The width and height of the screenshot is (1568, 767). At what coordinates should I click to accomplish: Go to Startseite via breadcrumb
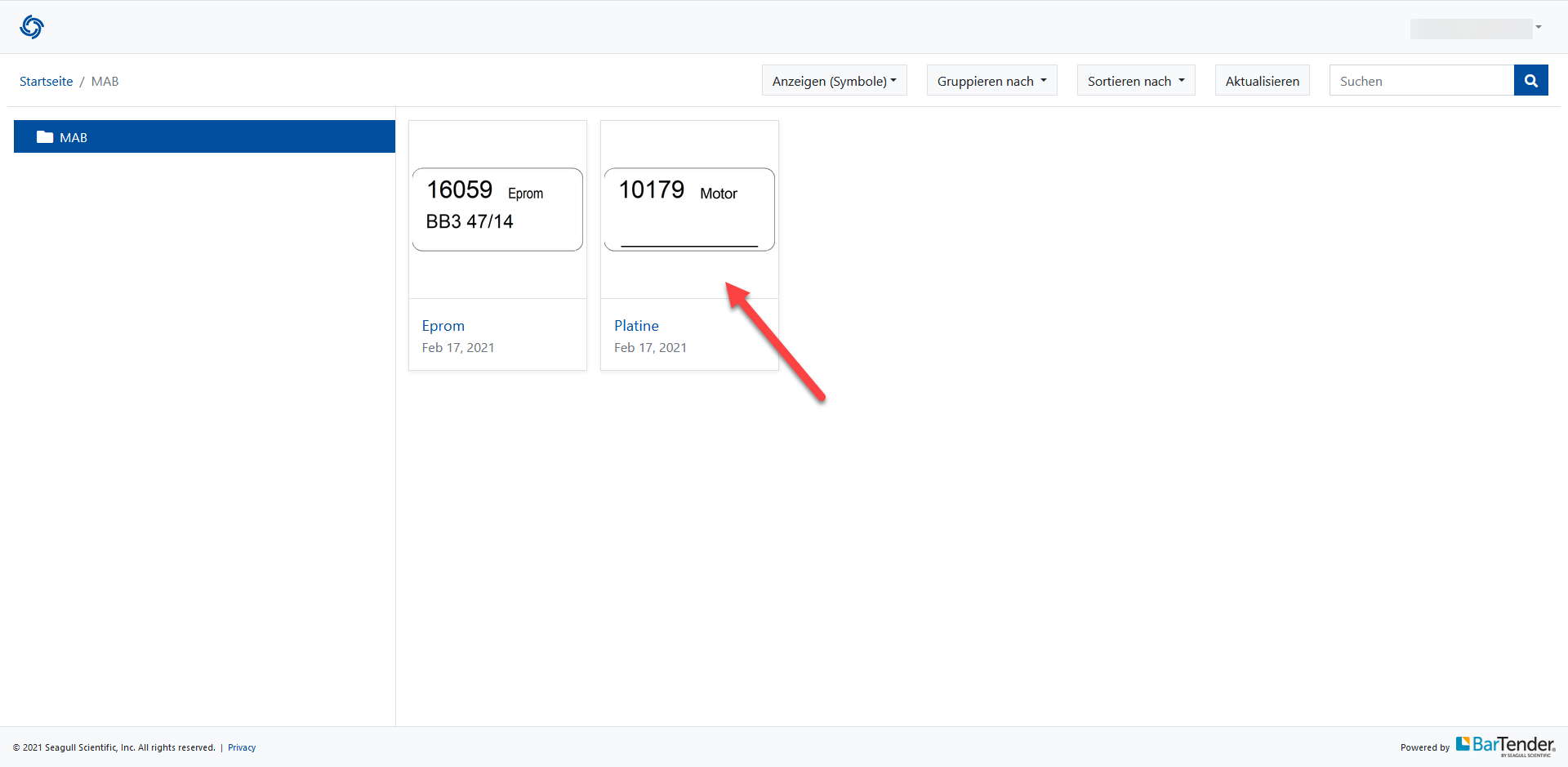click(46, 82)
